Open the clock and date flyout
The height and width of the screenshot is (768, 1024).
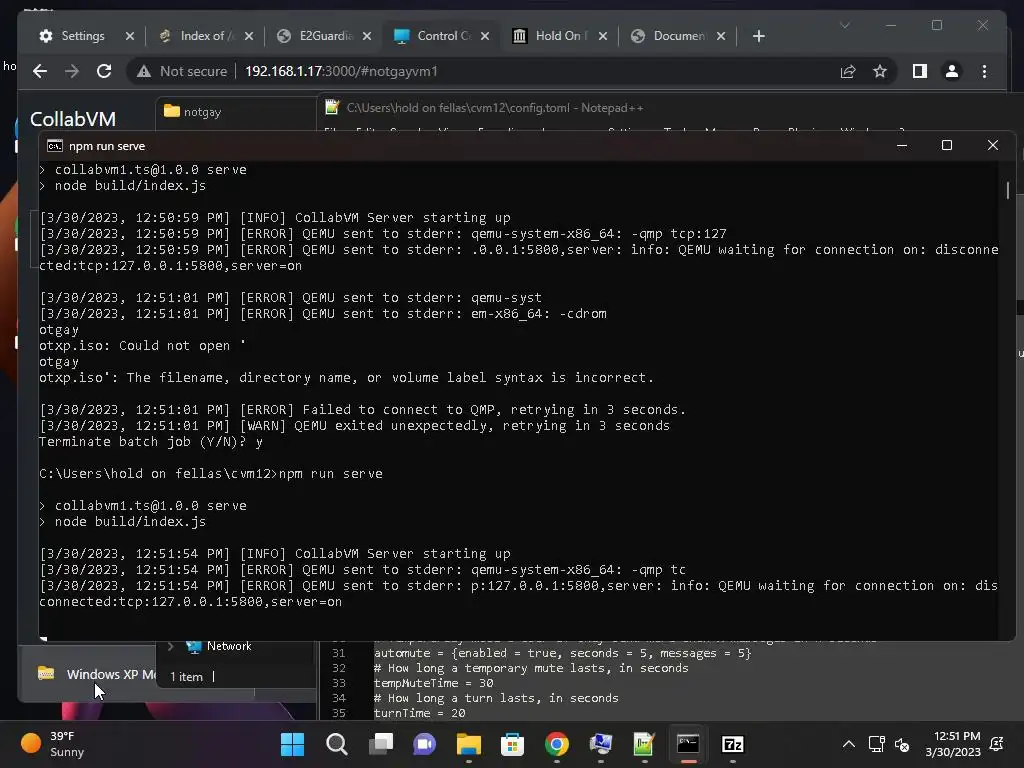[953, 744]
